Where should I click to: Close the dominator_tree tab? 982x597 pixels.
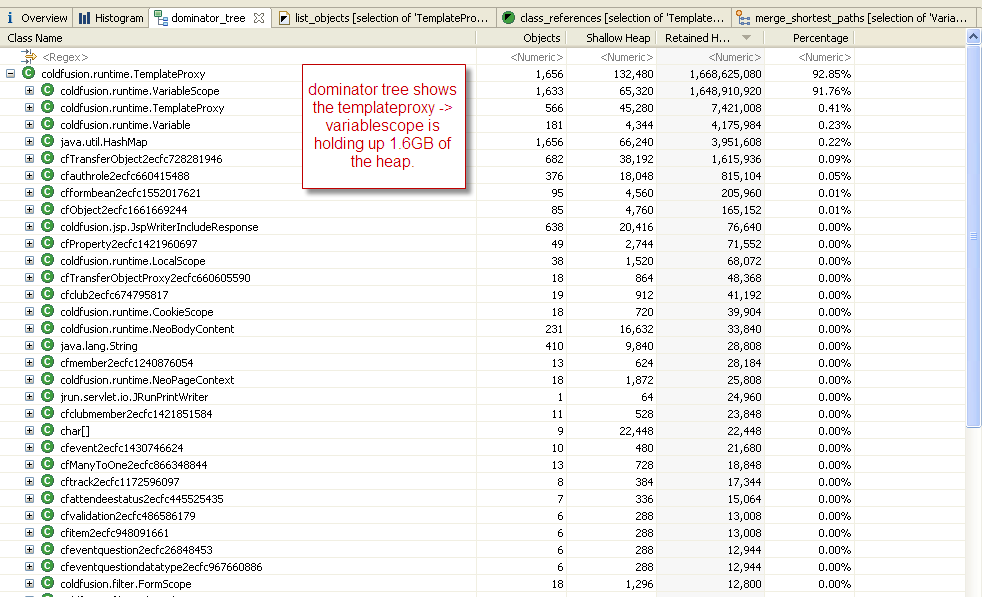click(259, 18)
